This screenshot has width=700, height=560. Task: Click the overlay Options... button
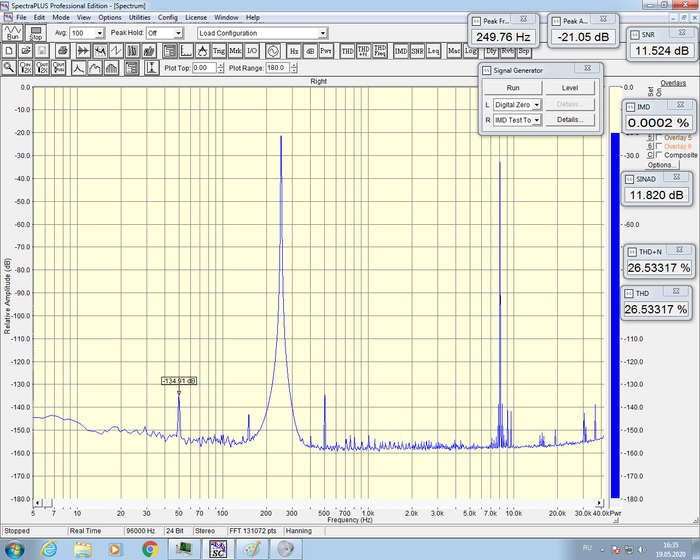click(662, 165)
